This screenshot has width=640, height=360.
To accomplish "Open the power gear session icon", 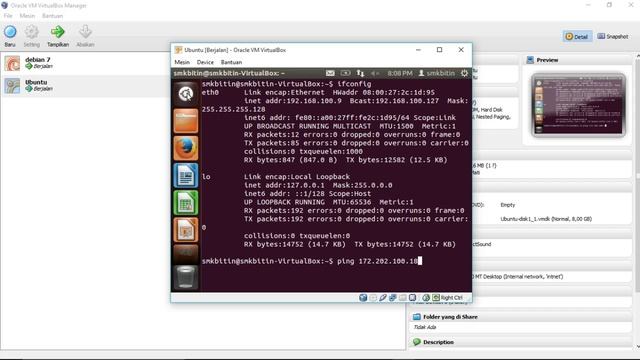I will coord(464,73).
